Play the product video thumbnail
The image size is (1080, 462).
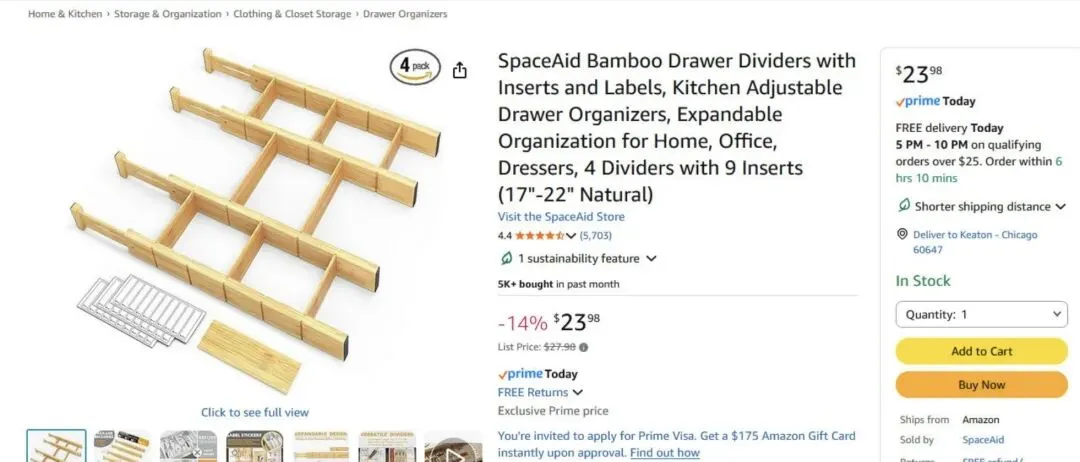pyautogui.click(x=453, y=447)
